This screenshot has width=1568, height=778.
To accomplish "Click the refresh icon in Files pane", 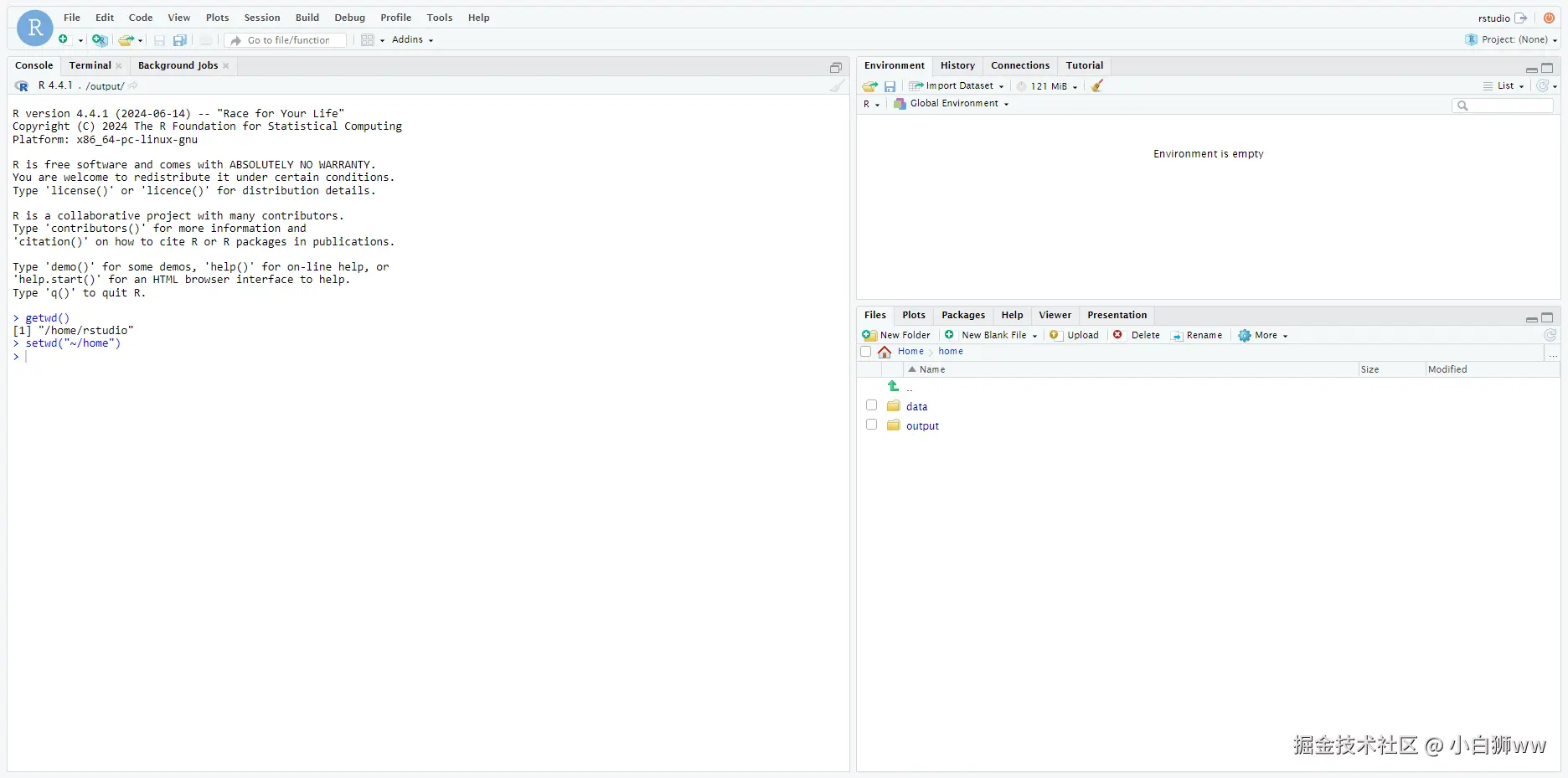I will (x=1550, y=335).
